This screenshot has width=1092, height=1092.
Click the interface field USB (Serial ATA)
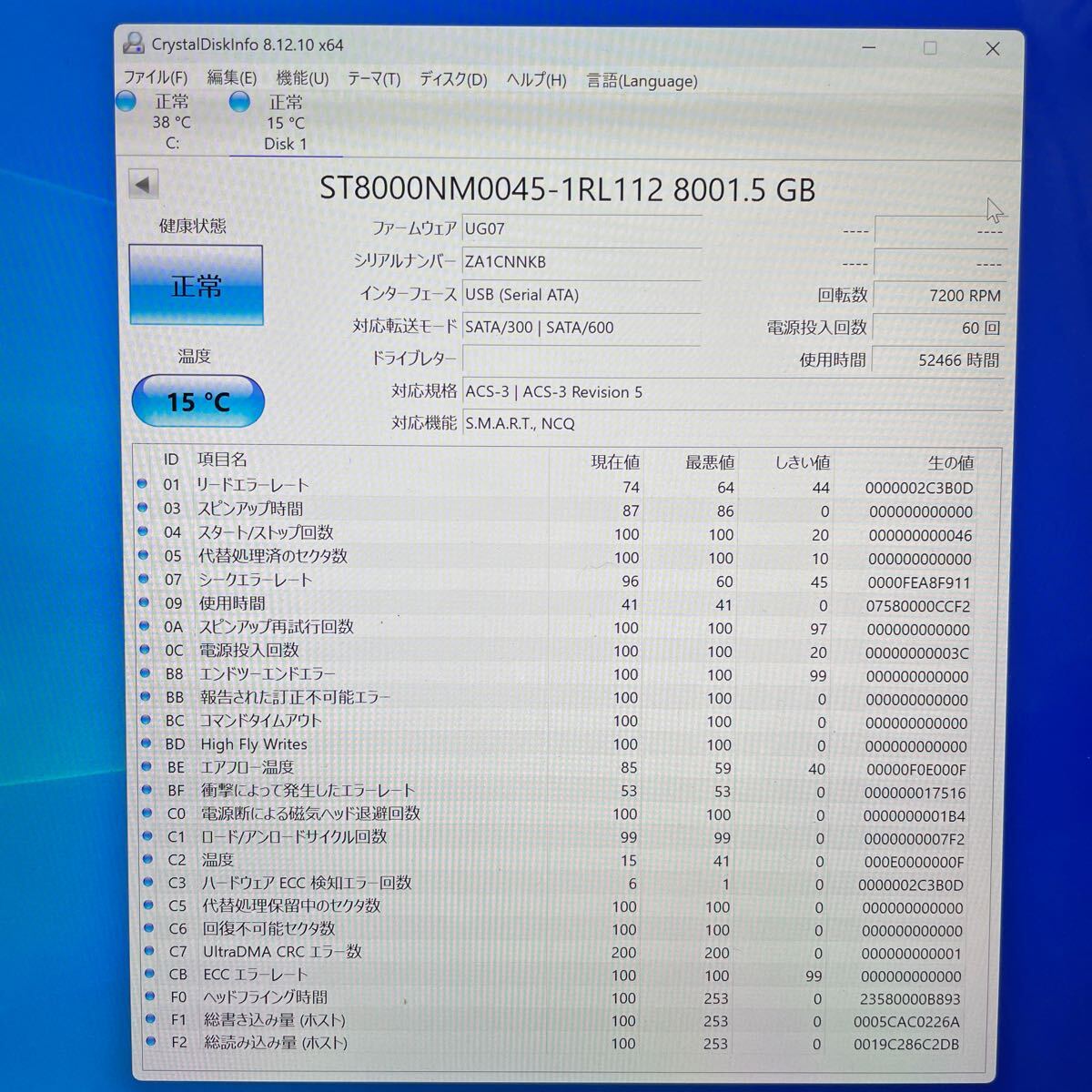581,294
